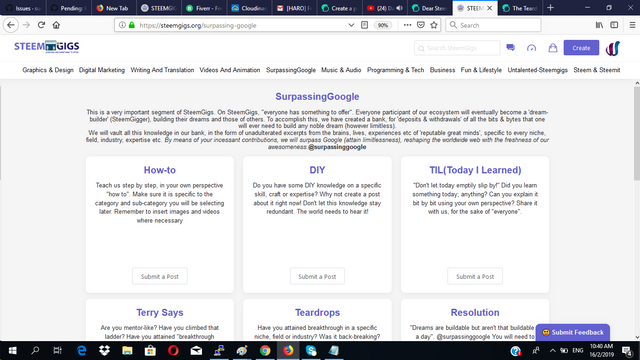This screenshot has width=640, height=360.
Task: Reload the current page
Action: point(41,25)
